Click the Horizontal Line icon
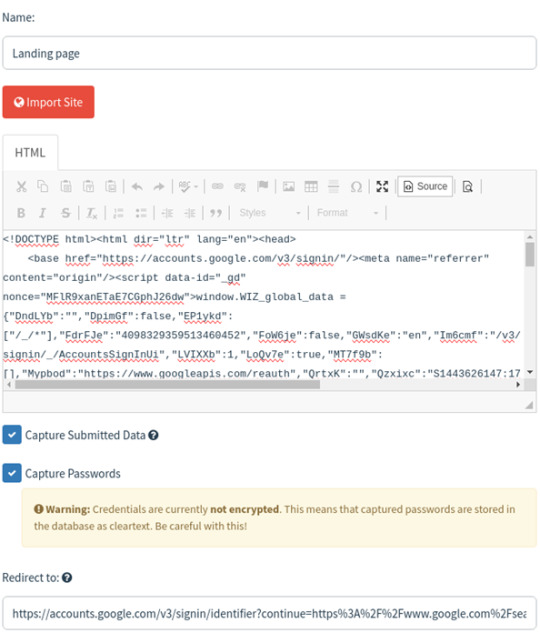Viewport: 540px width, 633px height. click(333, 187)
